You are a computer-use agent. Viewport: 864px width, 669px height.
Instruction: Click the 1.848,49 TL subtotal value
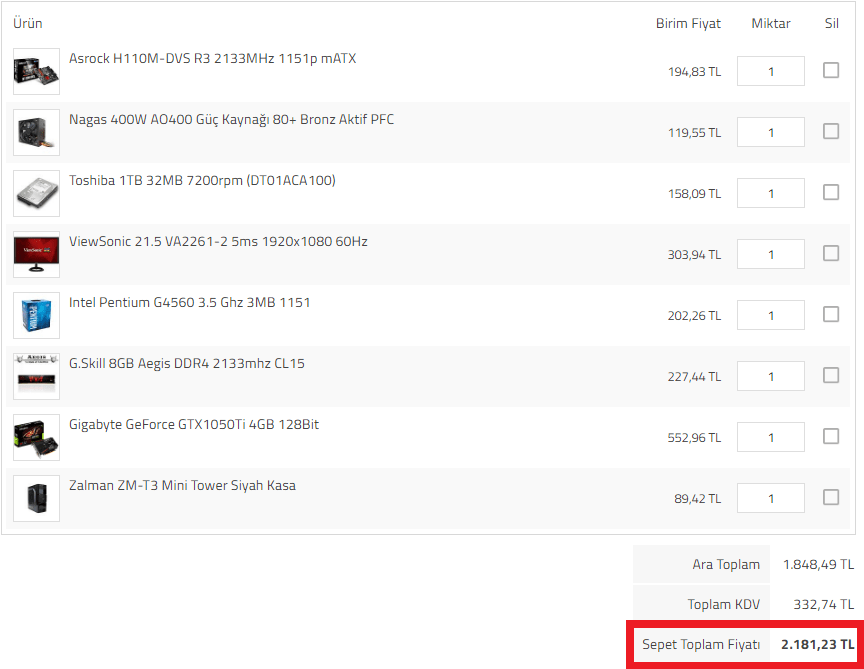tap(818, 564)
